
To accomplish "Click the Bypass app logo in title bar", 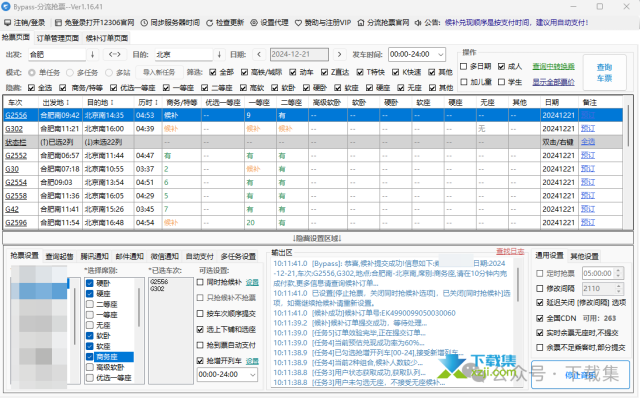I will tap(6, 7).
